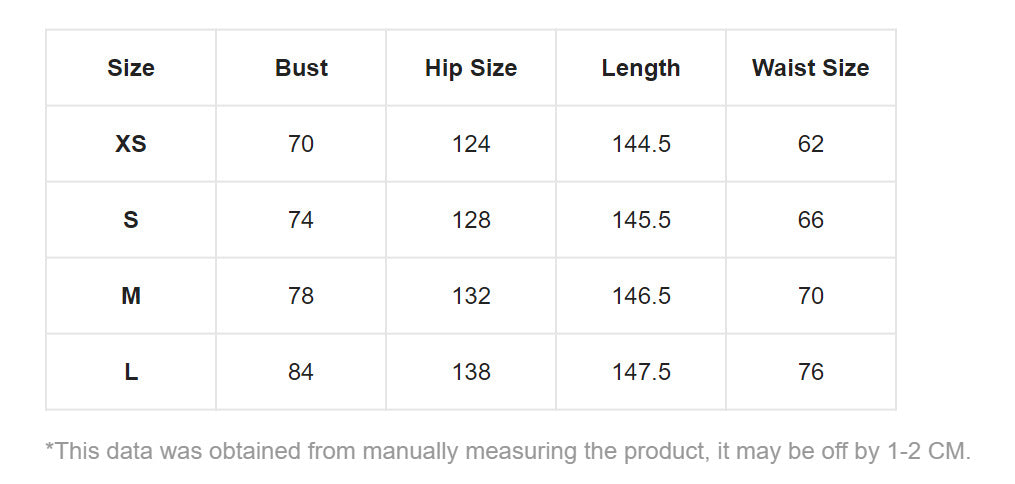This screenshot has width=1015, height=484.
Task: Select hip size value 124
Action: point(471,144)
